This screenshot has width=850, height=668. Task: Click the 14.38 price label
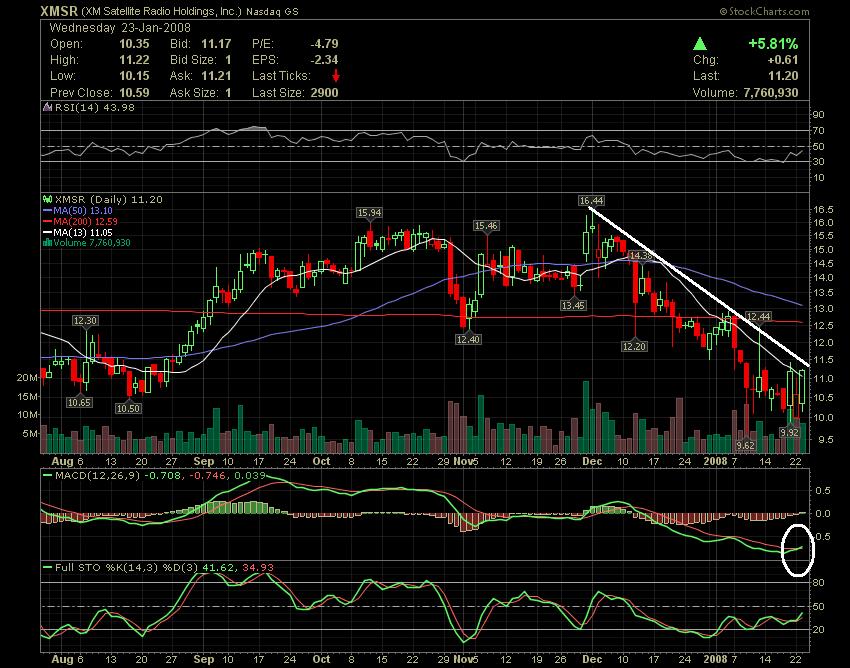pyautogui.click(x=641, y=255)
